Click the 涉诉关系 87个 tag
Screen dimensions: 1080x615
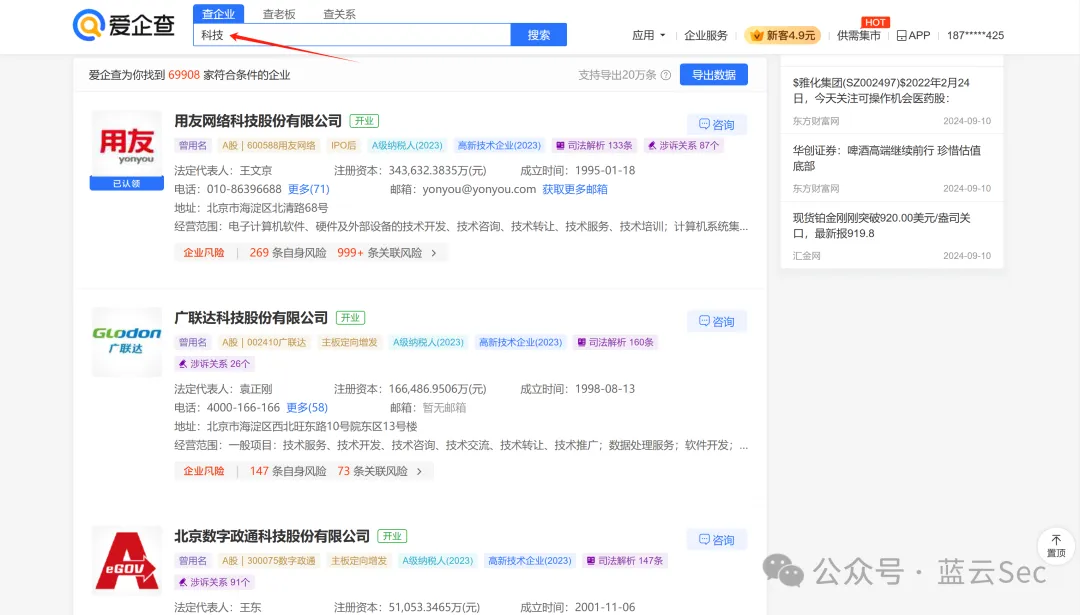pyautogui.click(x=683, y=145)
